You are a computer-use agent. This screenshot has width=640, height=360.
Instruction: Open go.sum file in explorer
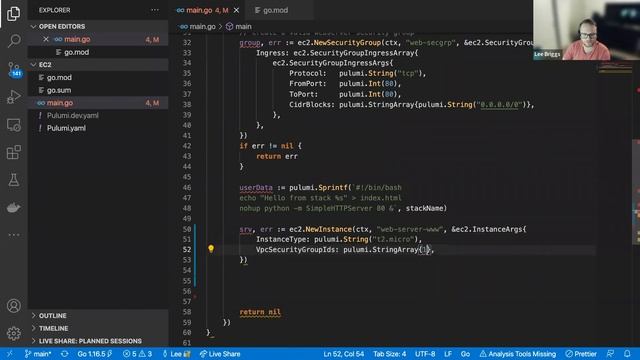[x=98, y=90]
